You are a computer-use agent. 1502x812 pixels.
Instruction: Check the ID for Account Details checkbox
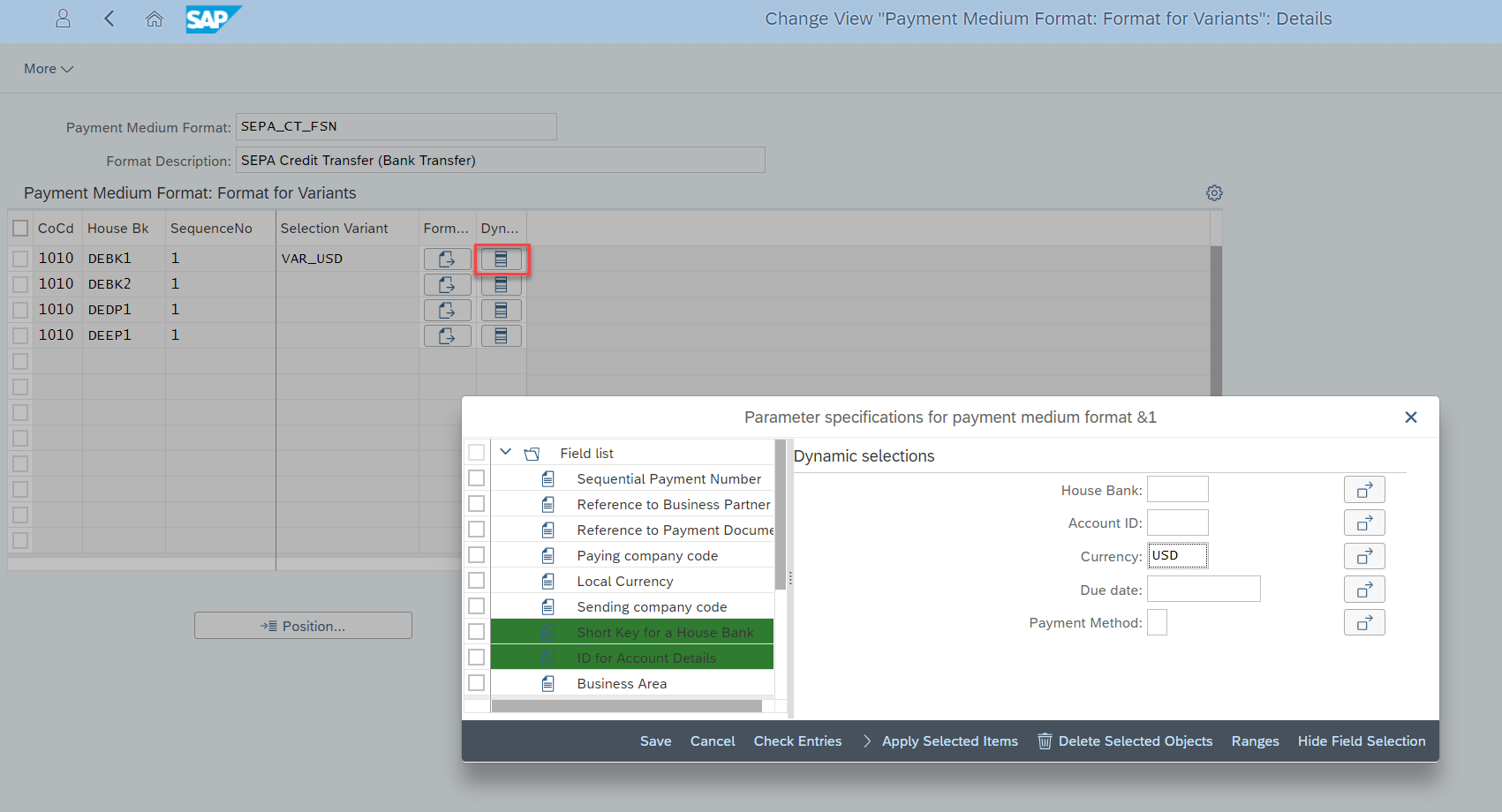[x=477, y=658]
